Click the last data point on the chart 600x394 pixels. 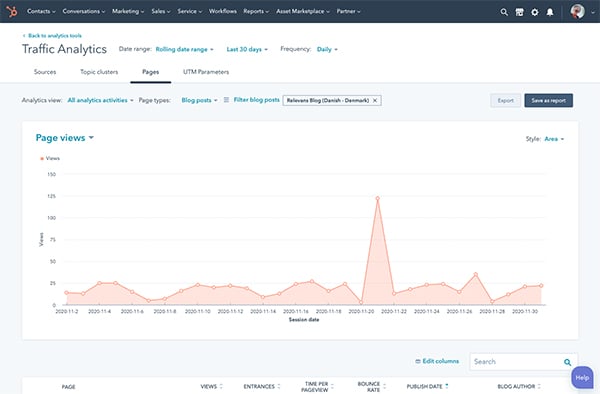click(541, 286)
